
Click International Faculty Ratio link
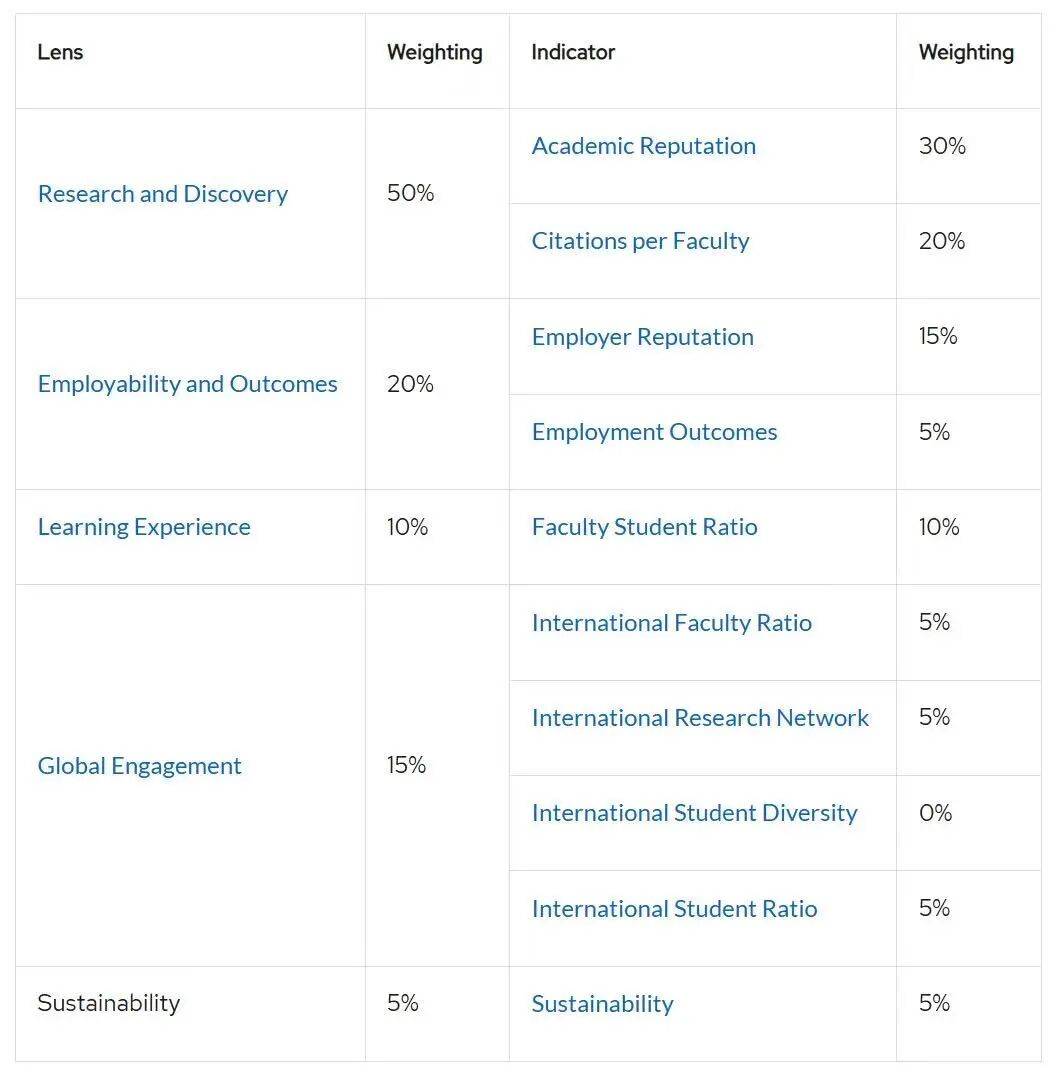click(x=671, y=623)
